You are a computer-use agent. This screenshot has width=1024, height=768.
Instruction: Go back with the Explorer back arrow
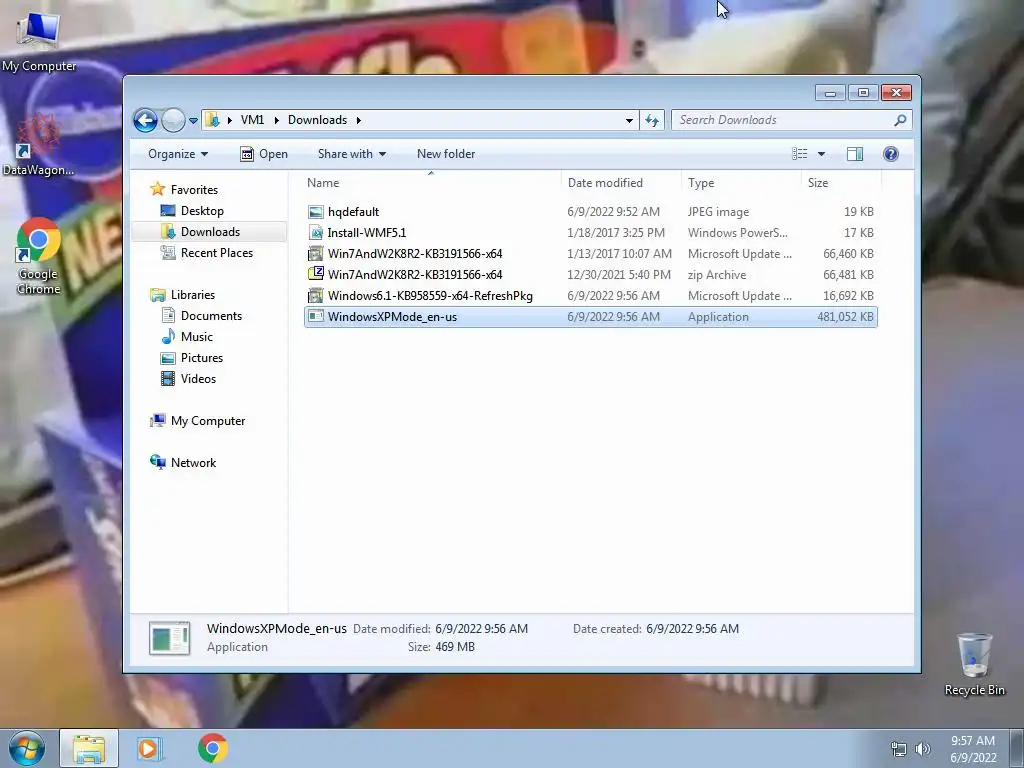point(145,120)
